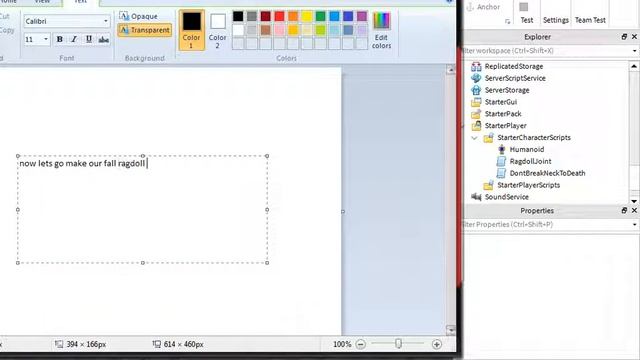Select the RagdollJoint script
Screen dimensions: 640x360
point(530,161)
